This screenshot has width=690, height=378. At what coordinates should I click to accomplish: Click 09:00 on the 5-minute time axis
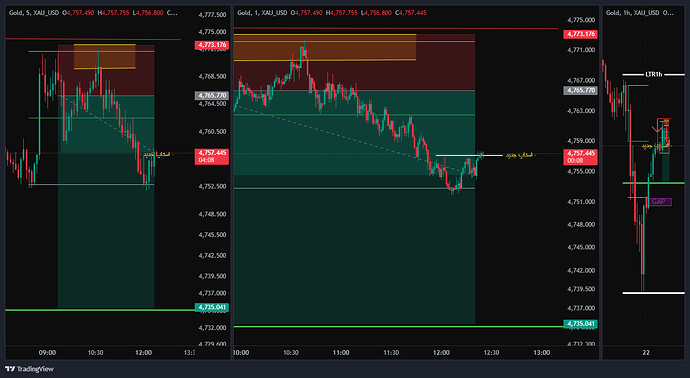47,353
